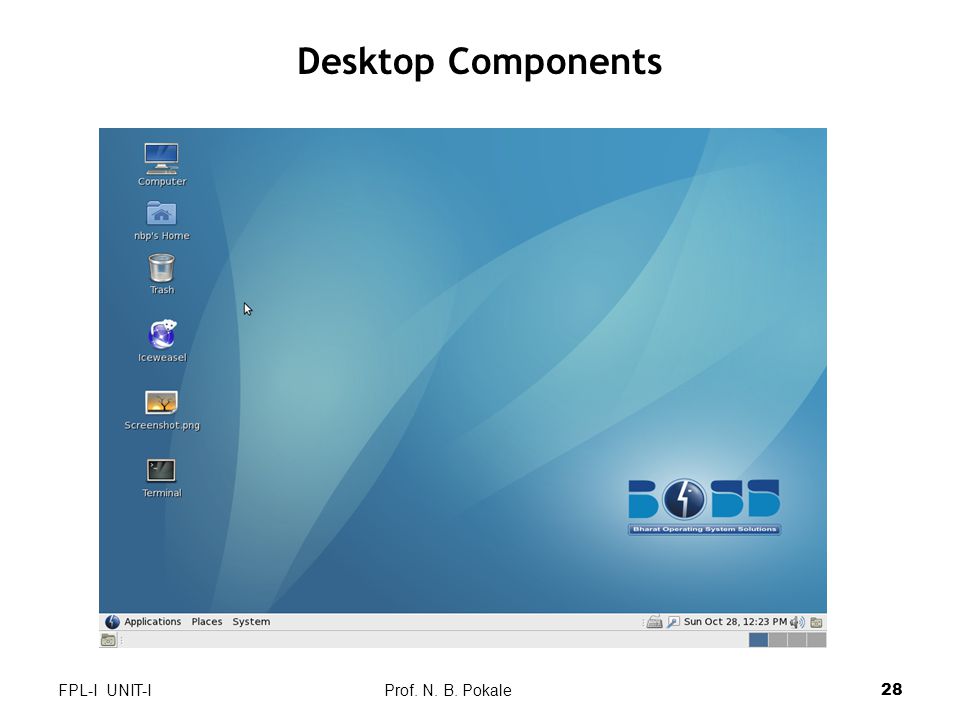Open the Places menu

pos(207,621)
